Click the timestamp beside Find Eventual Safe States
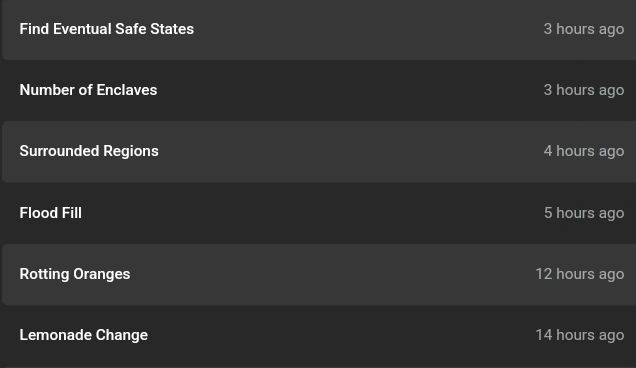The height and width of the screenshot is (368, 636). 584,29
